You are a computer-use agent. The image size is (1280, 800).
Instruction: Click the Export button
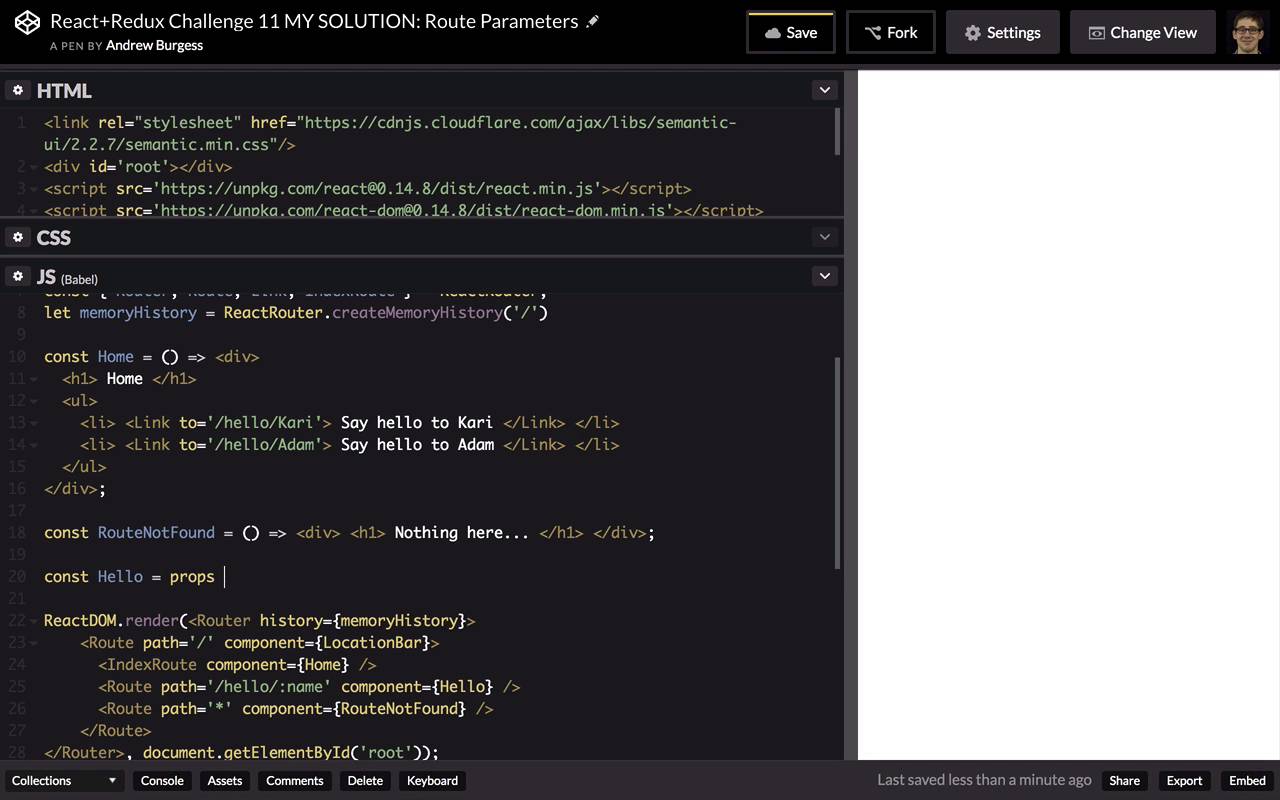point(1184,781)
